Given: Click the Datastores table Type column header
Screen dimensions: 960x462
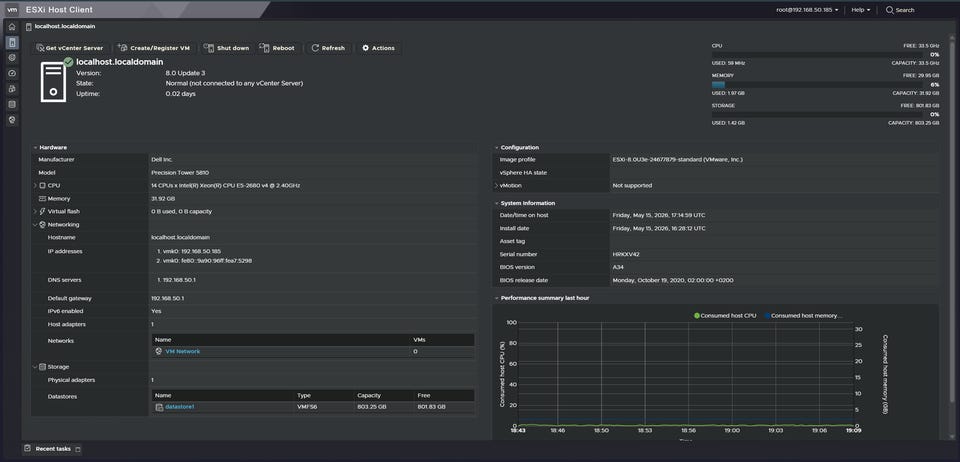Looking at the screenshot, I should coord(324,395).
